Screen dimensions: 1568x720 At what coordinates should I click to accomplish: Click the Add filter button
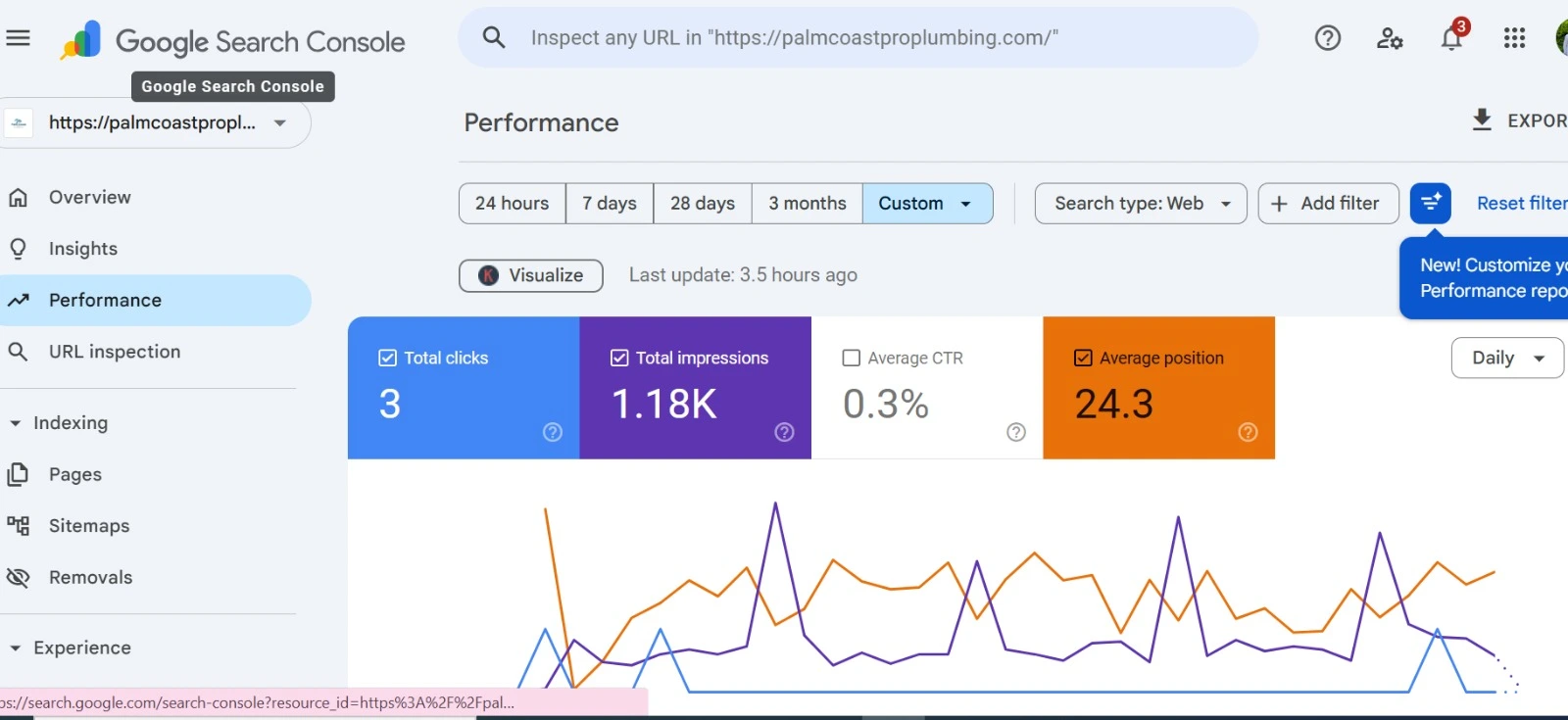pos(1328,203)
